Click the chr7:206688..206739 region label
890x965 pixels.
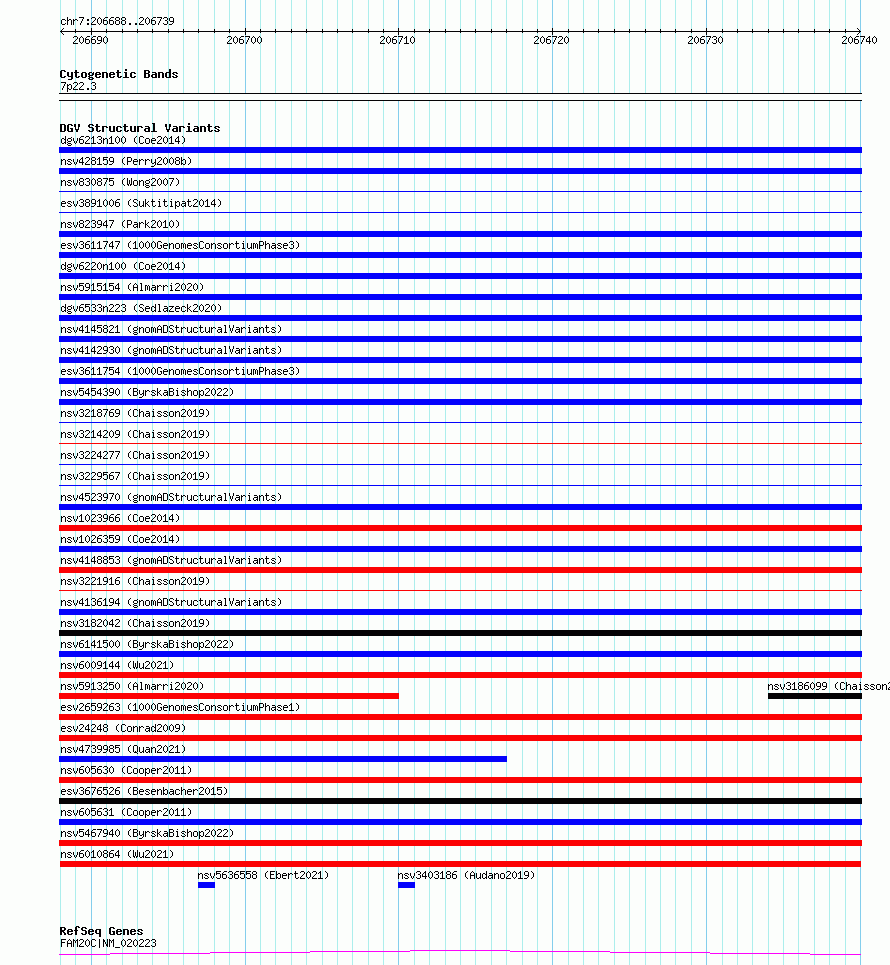(117, 21)
